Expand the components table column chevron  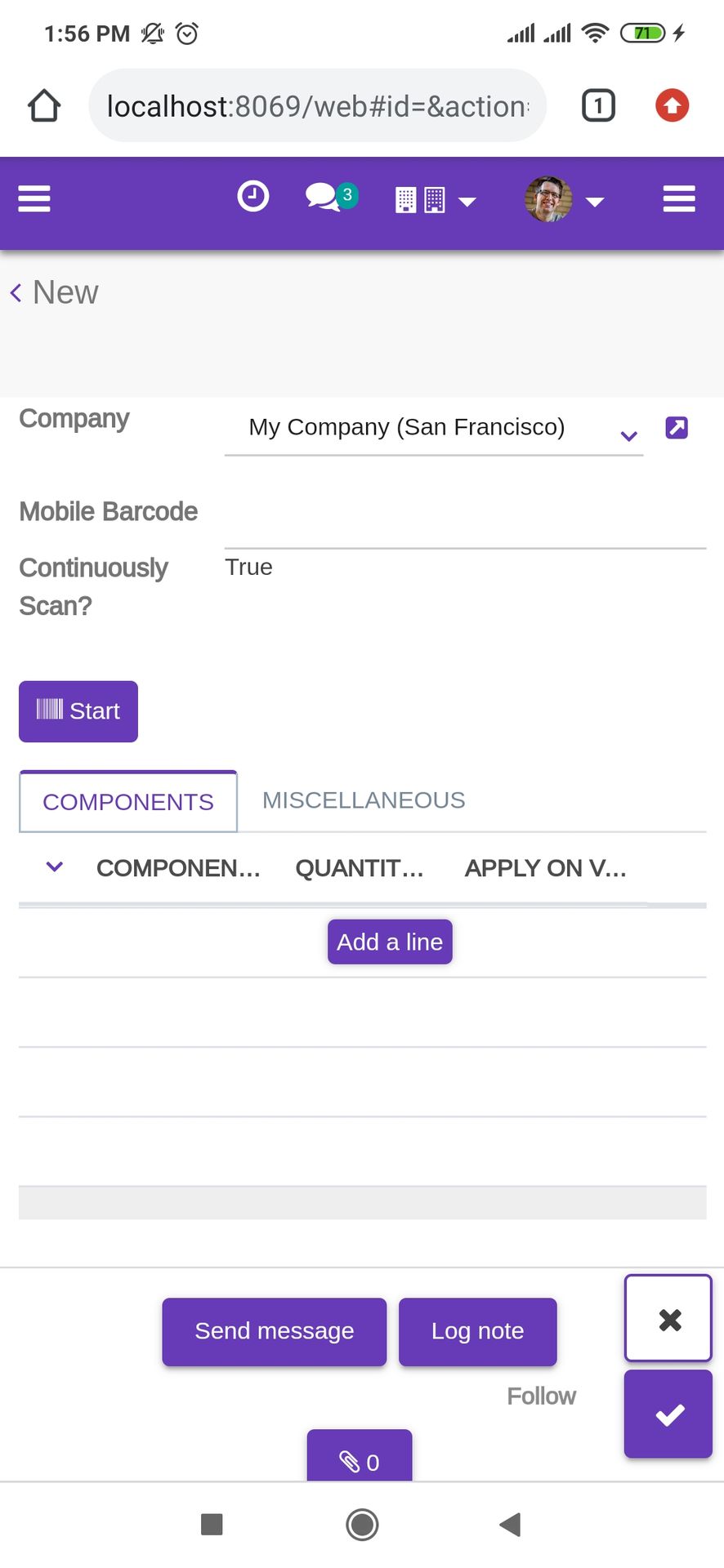click(x=55, y=866)
